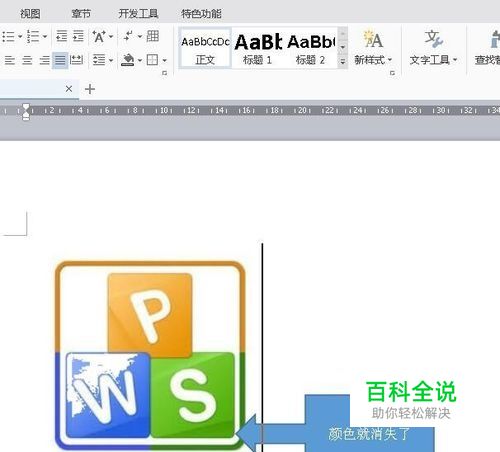Click the ruler indent marker
Viewport: 500px width, 452px height.
click(26, 111)
